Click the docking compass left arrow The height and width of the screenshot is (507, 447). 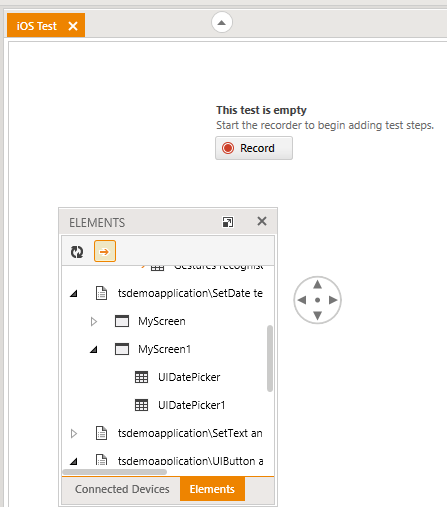pos(302,300)
